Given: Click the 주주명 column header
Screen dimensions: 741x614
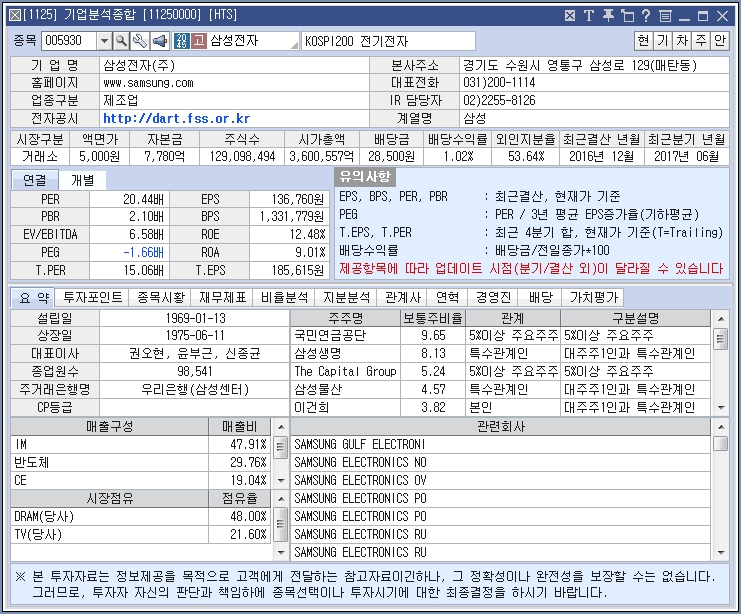Looking at the screenshot, I should tap(345, 318).
